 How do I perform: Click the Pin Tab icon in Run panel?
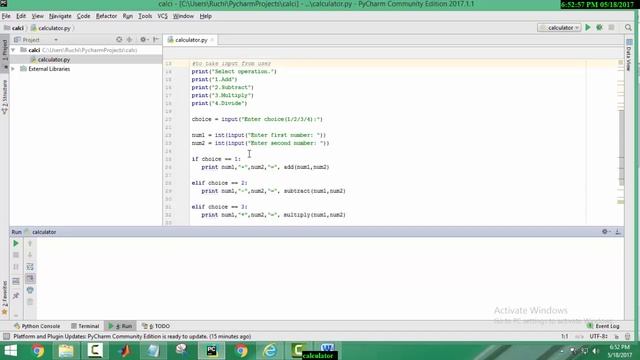(16, 296)
